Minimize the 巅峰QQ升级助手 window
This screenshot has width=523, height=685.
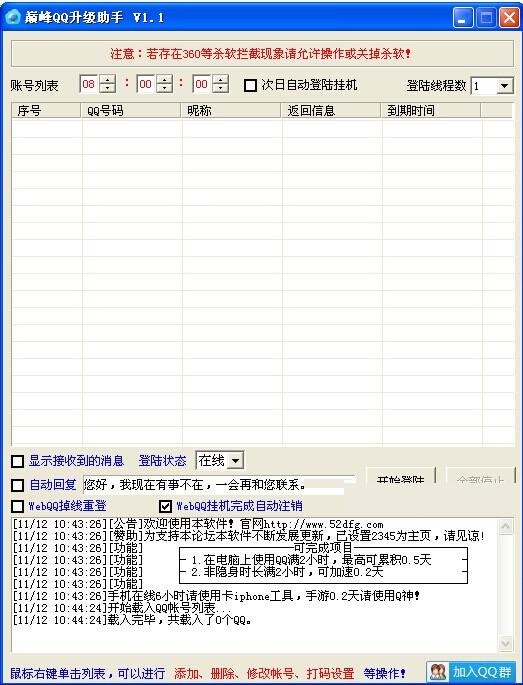(x=463, y=18)
